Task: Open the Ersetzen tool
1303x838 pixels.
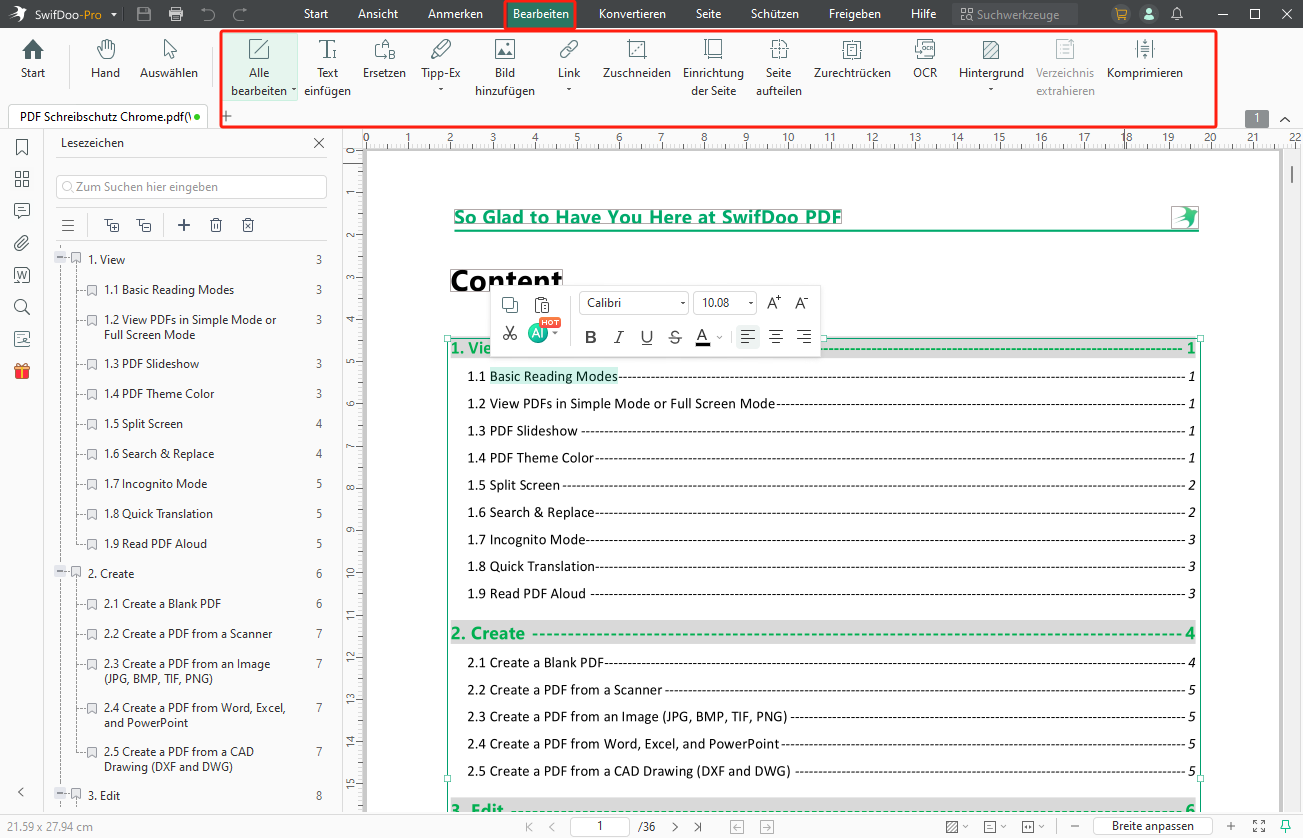Action: pyautogui.click(x=384, y=59)
